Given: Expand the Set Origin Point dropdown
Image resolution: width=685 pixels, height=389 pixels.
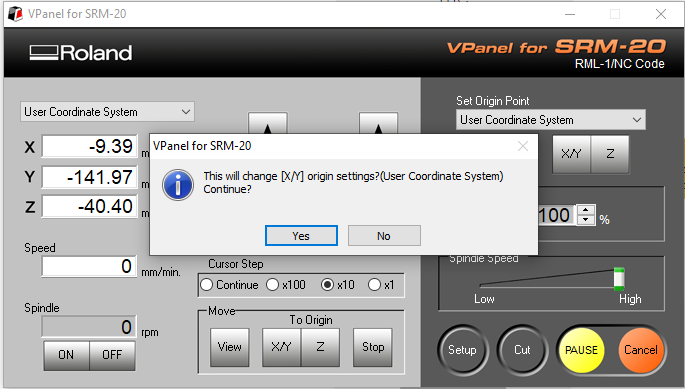Looking at the screenshot, I should click(x=550, y=120).
